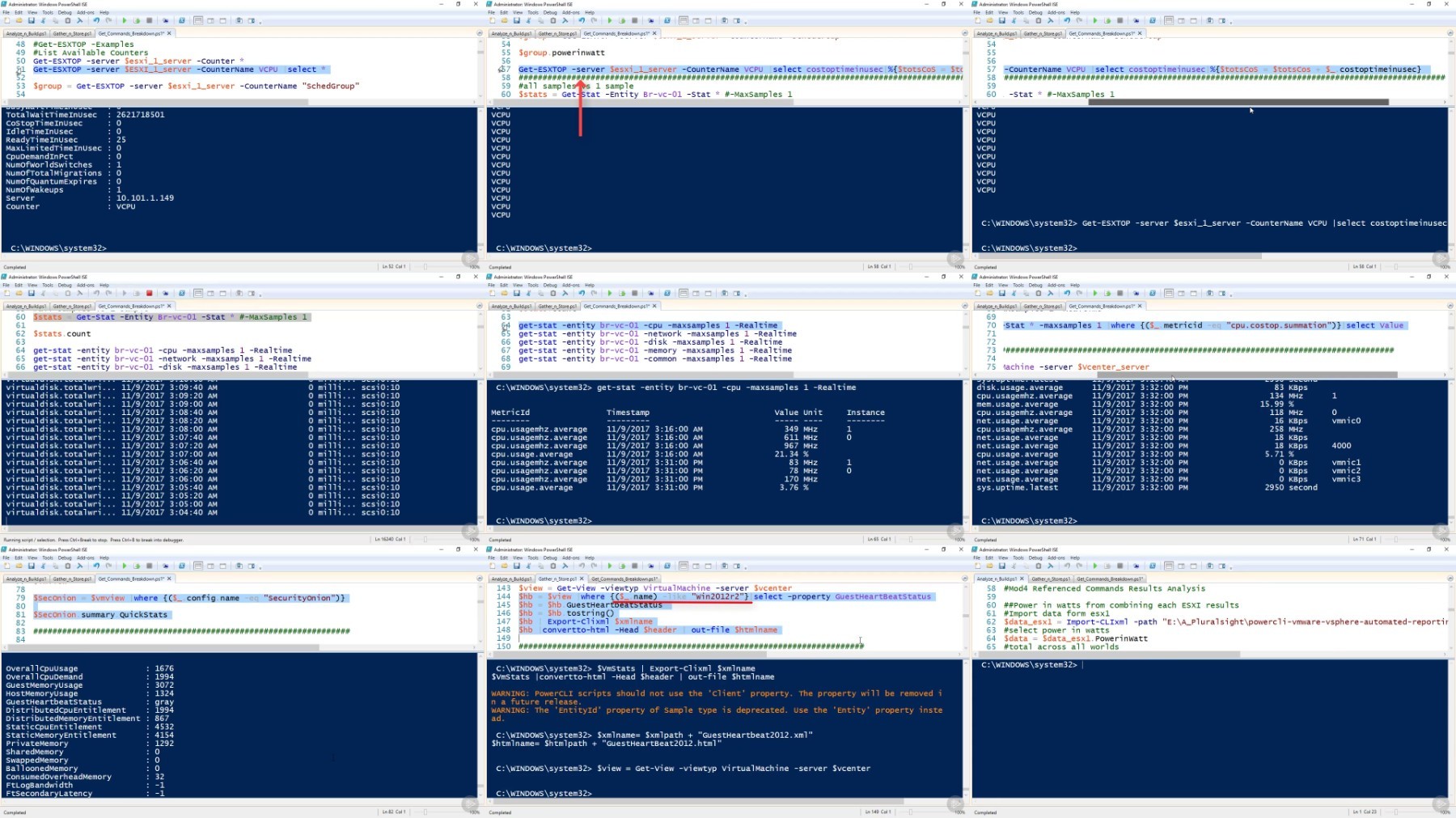Switch to Gather_n_Store.ps1 tab in sys.uptime.latest window
The height and width of the screenshot is (818, 1456).
(x=1043, y=307)
